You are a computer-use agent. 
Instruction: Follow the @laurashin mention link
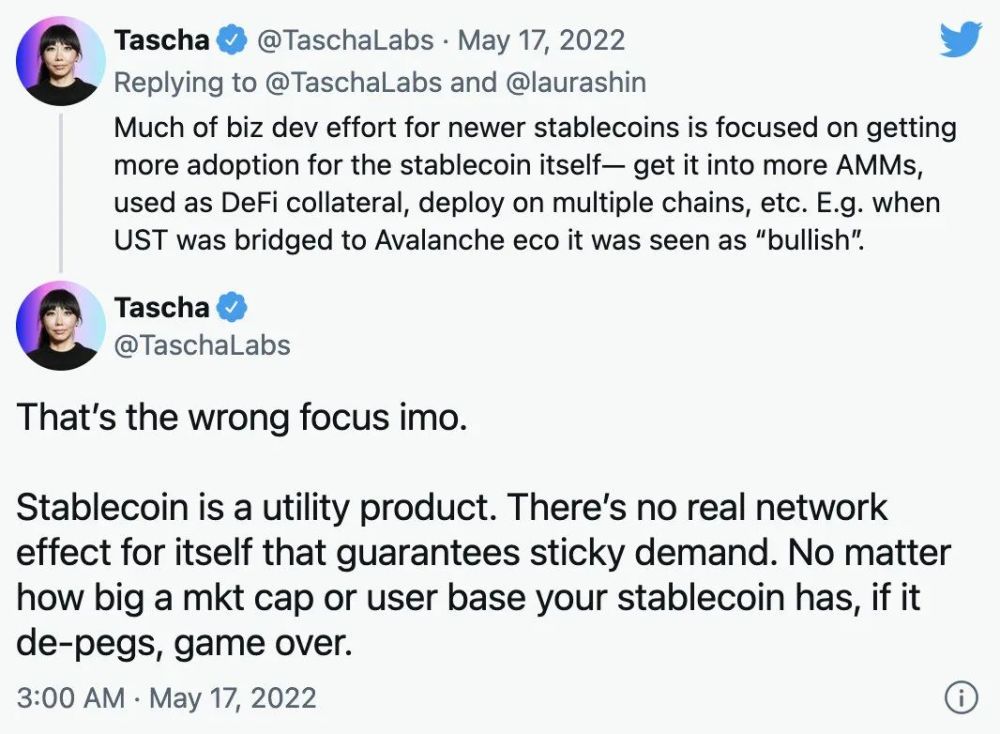tap(575, 83)
